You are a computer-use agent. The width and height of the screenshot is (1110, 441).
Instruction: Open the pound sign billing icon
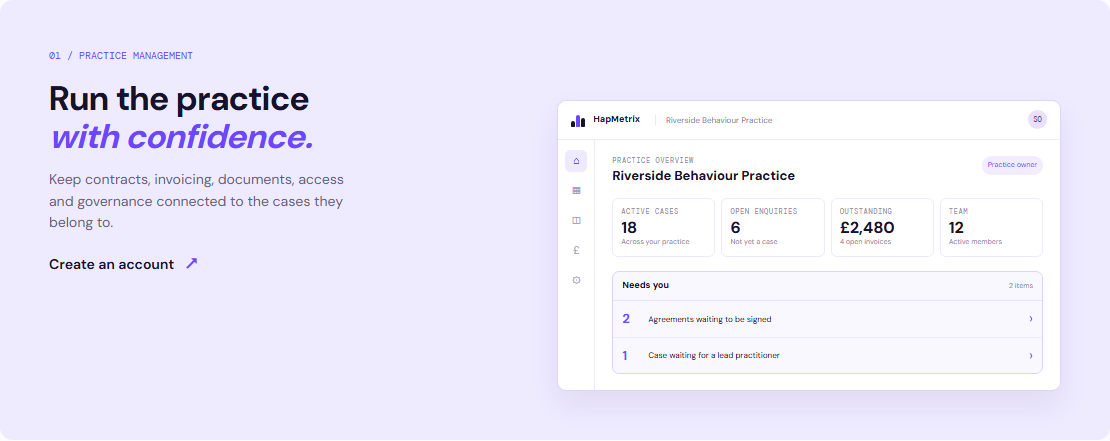(576, 250)
